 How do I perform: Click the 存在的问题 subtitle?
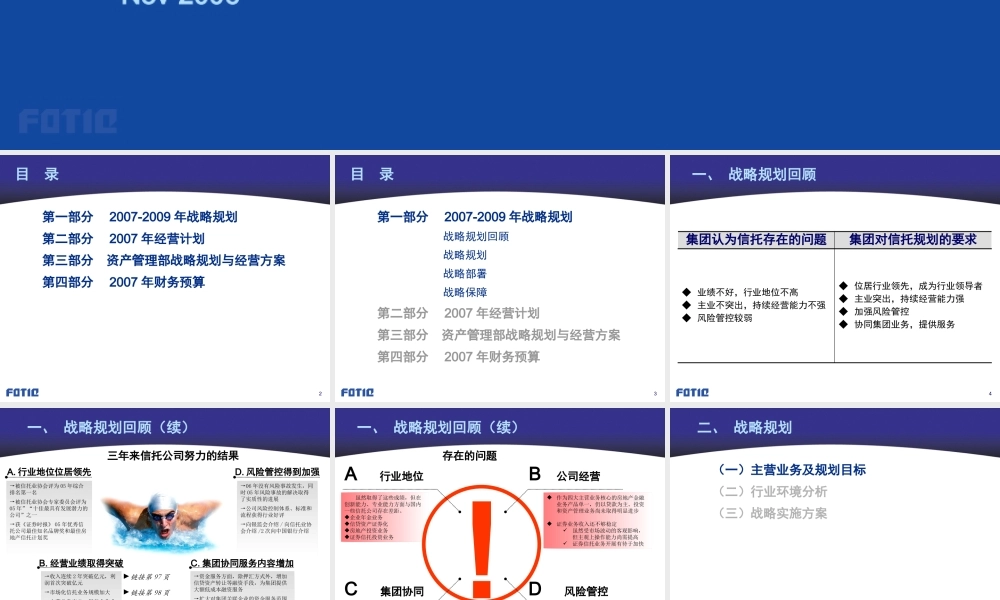point(469,455)
